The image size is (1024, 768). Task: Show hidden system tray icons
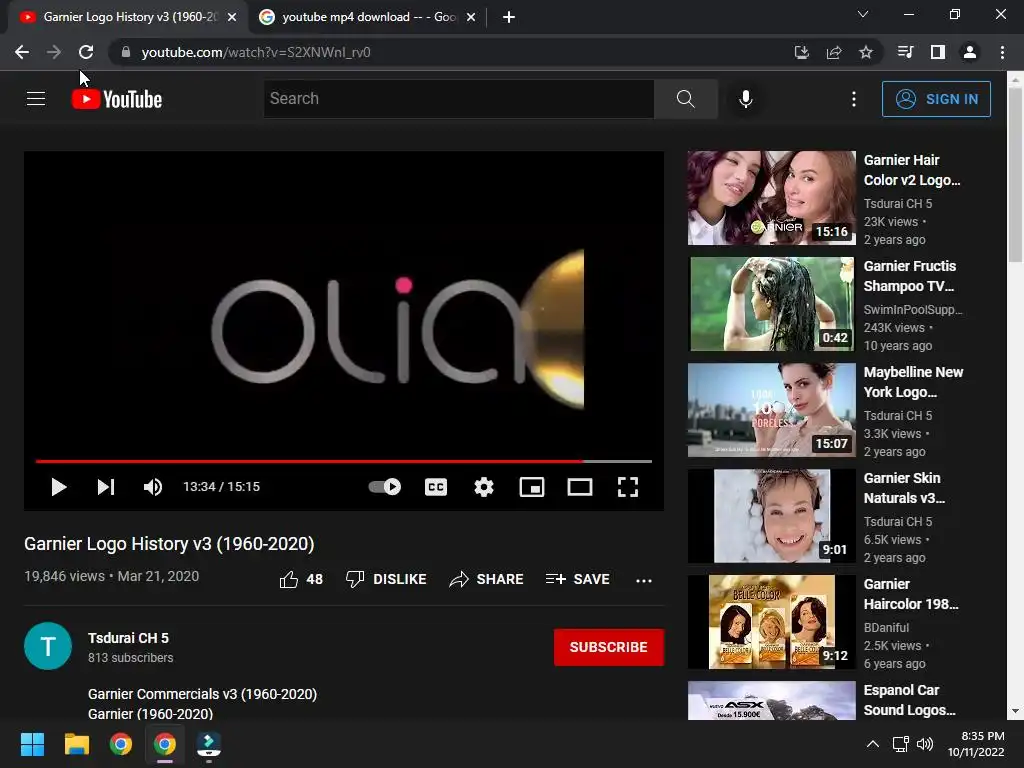tap(872, 744)
